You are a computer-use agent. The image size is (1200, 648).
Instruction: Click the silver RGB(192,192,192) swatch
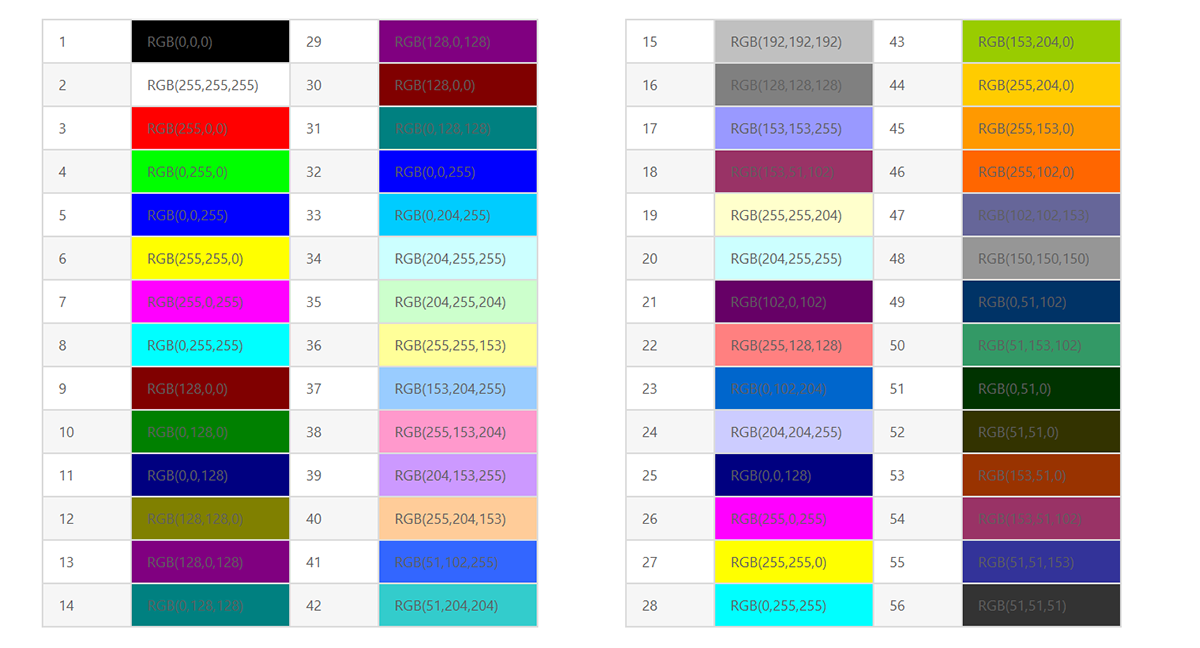click(x=794, y=42)
